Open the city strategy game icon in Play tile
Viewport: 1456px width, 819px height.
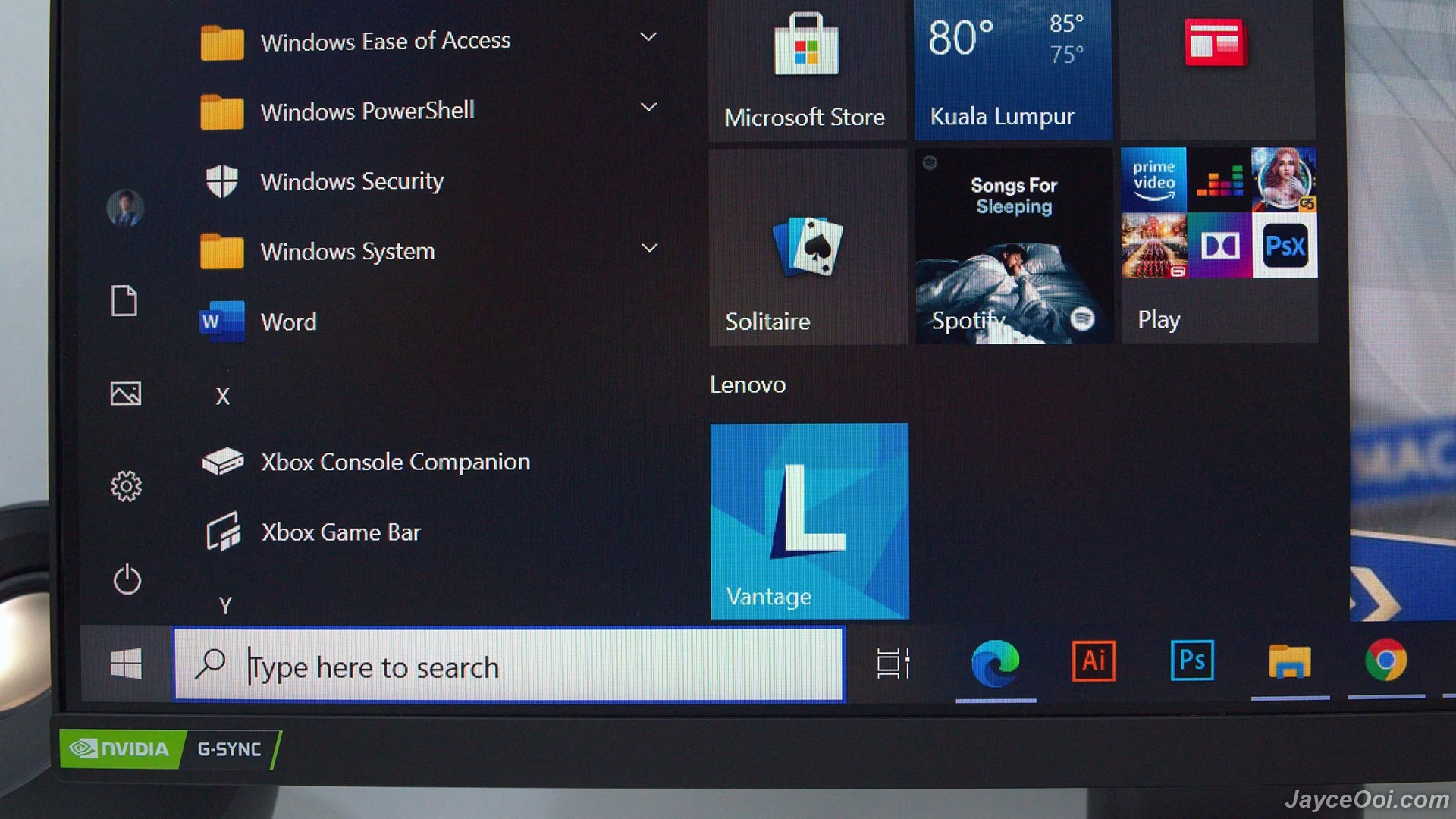[1153, 245]
